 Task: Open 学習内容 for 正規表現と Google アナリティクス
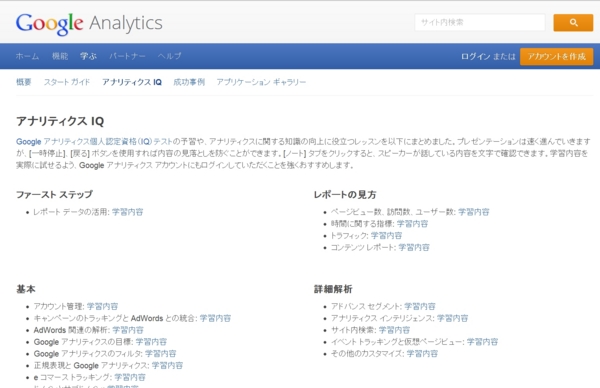pyautogui.click(x=167, y=366)
